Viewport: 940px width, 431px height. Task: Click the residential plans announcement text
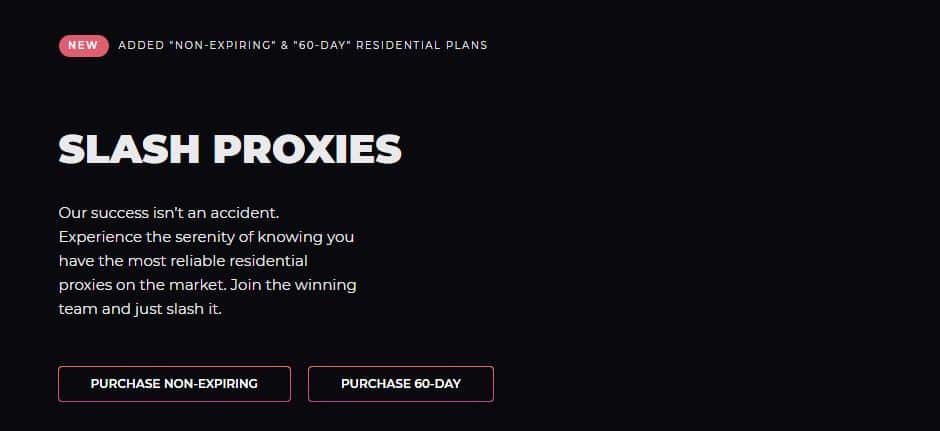coord(303,46)
